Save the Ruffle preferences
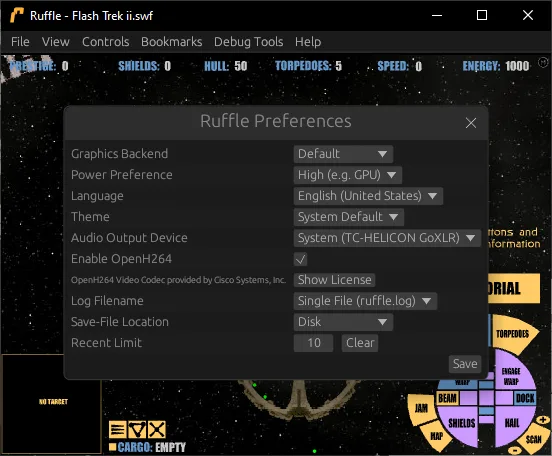Screen dimensions: 552x456 coord(465,364)
